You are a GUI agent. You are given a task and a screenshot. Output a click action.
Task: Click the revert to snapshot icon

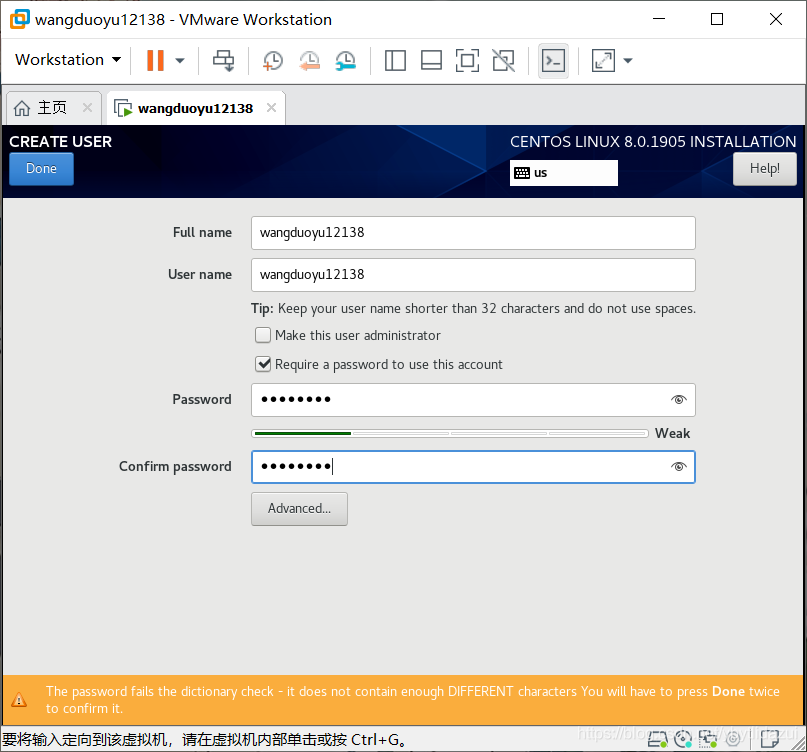(309, 60)
